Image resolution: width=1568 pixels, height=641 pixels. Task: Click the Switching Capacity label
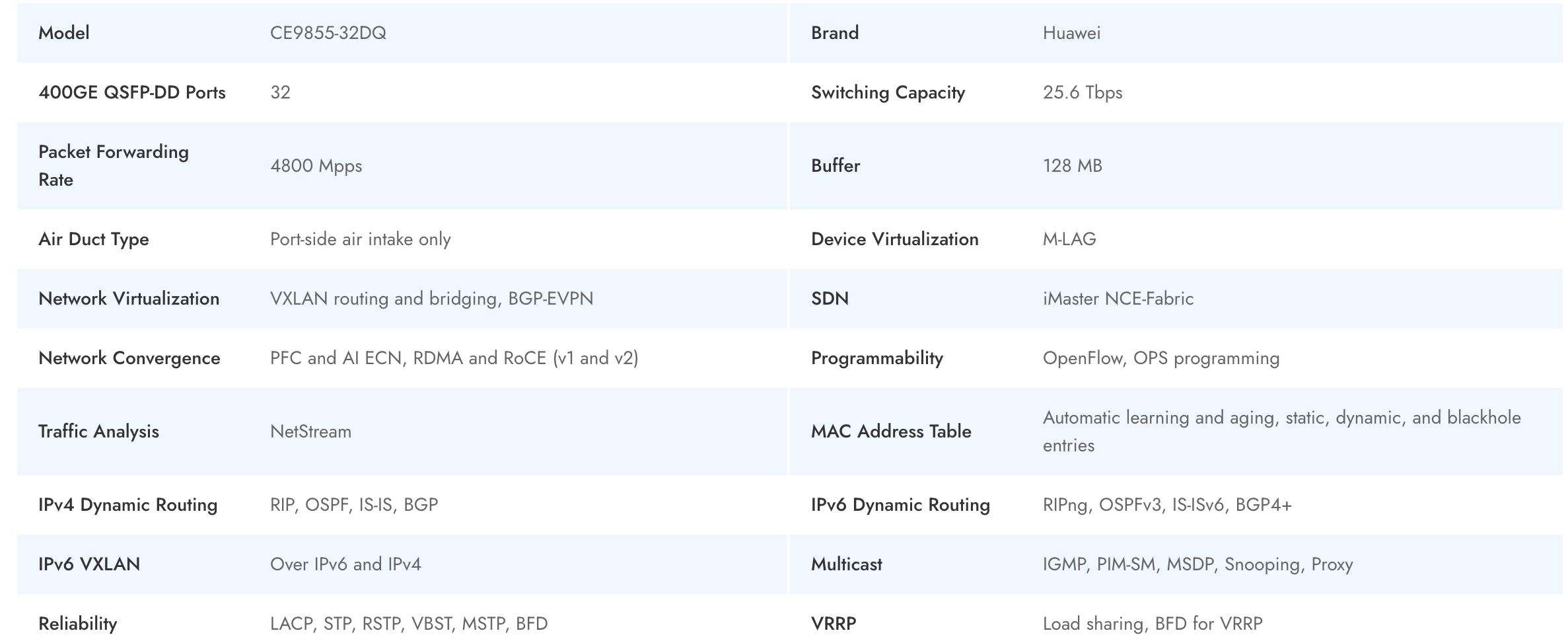point(888,93)
